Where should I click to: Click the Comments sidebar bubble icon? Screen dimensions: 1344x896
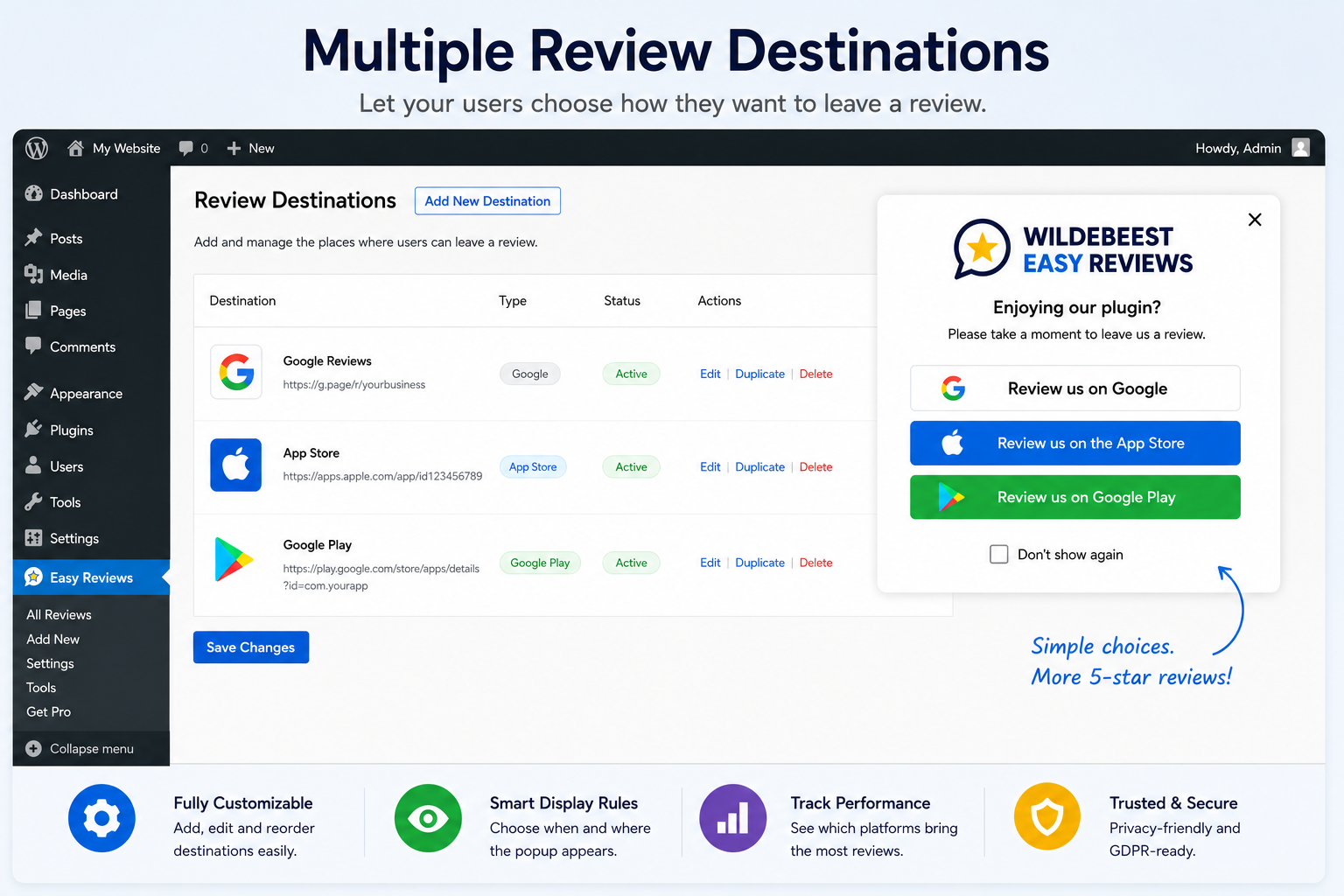34,346
